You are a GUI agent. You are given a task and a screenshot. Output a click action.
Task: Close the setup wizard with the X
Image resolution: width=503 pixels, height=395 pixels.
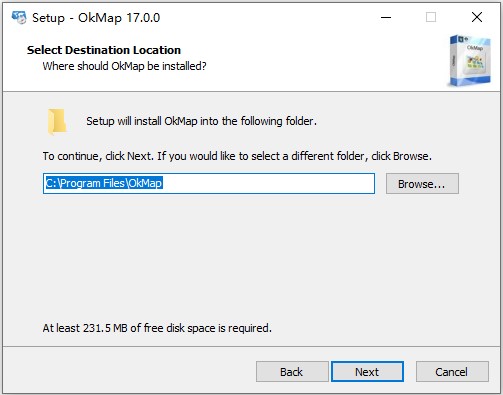click(477, 17)
